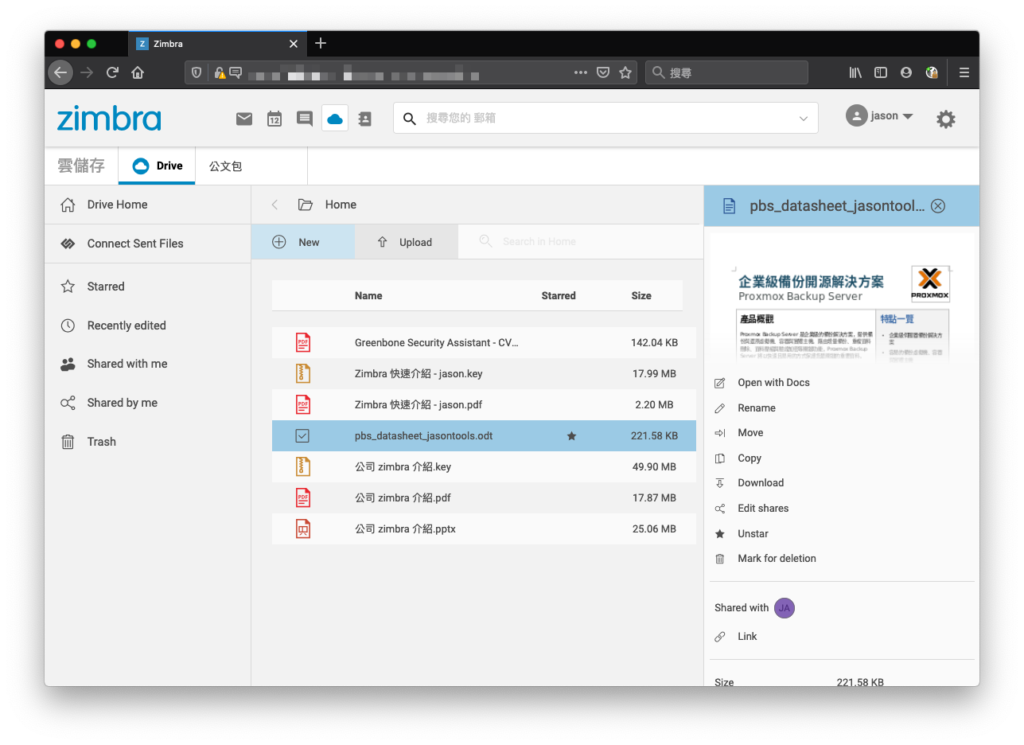Click the JA shared-with avatar
Image resolution: width=1024 pixels, height=745 pixels.
pos(784,608)
